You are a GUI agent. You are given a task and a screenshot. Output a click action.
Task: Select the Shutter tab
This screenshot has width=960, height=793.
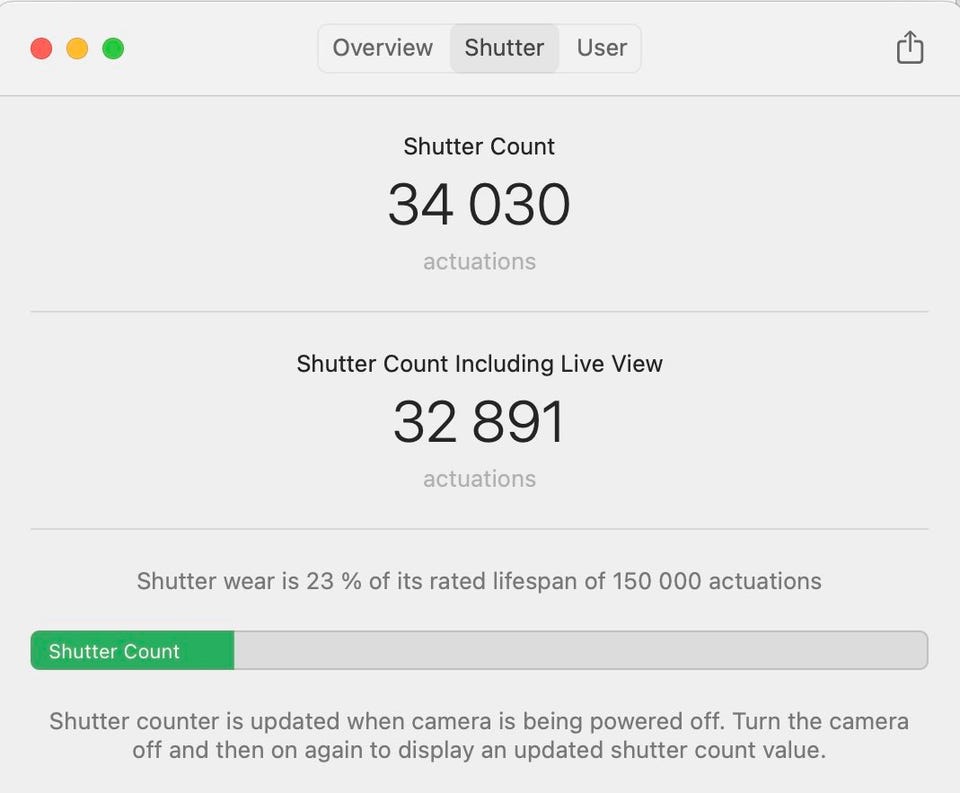[504, 48]
